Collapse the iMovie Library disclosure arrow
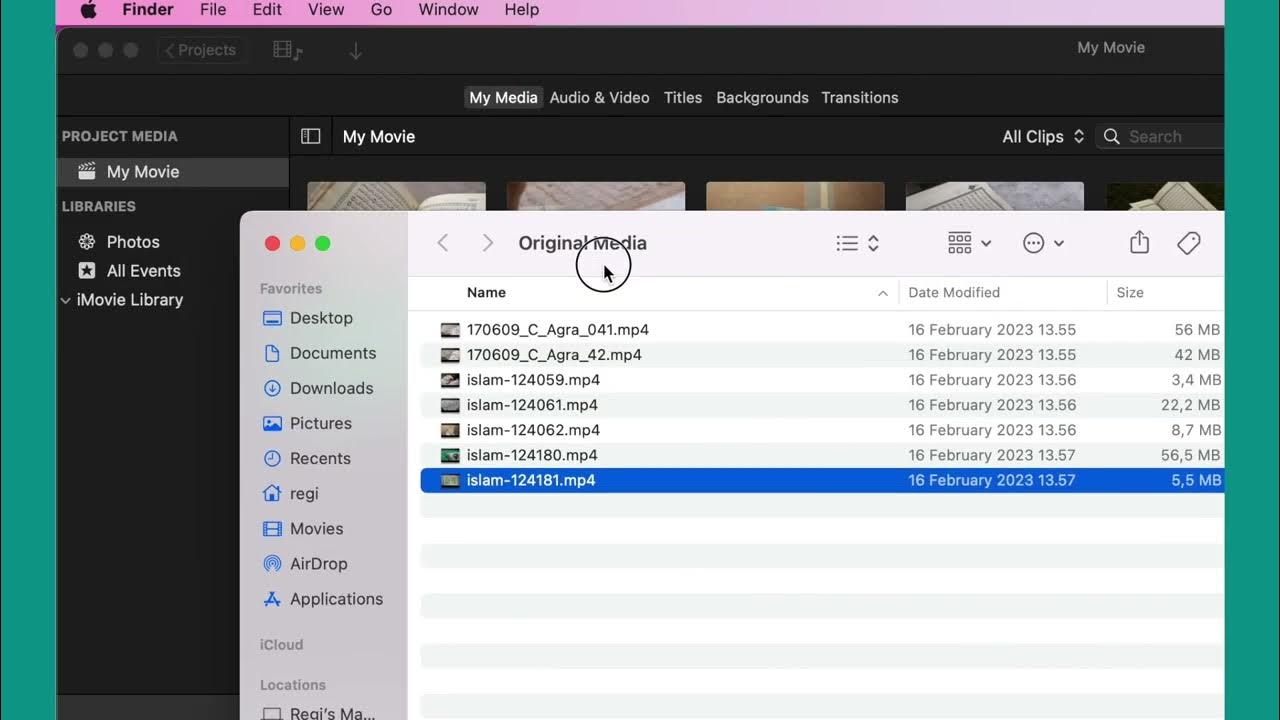 [65, 300]
